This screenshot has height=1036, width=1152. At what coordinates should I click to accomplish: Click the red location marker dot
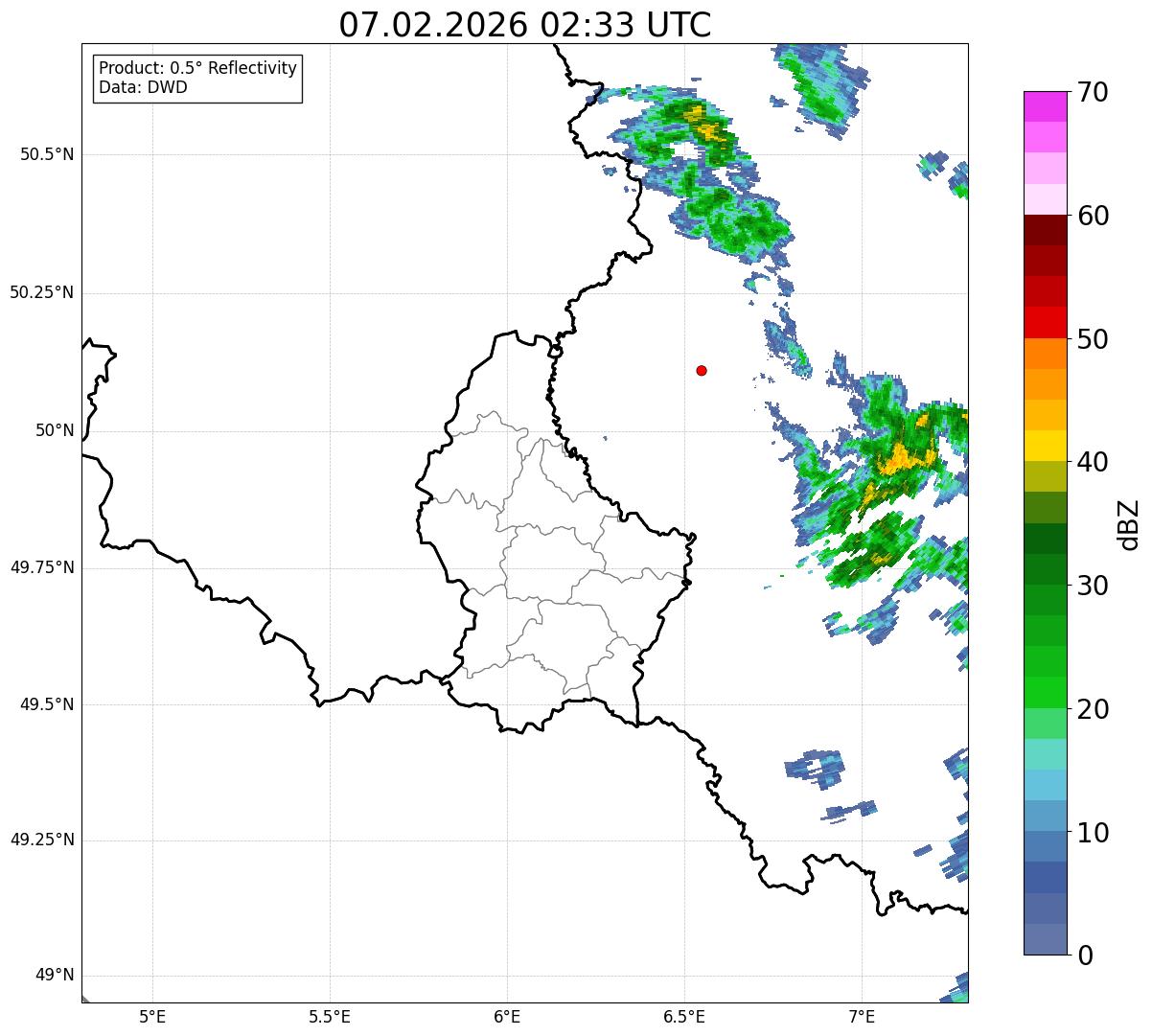tap(702, 370)
